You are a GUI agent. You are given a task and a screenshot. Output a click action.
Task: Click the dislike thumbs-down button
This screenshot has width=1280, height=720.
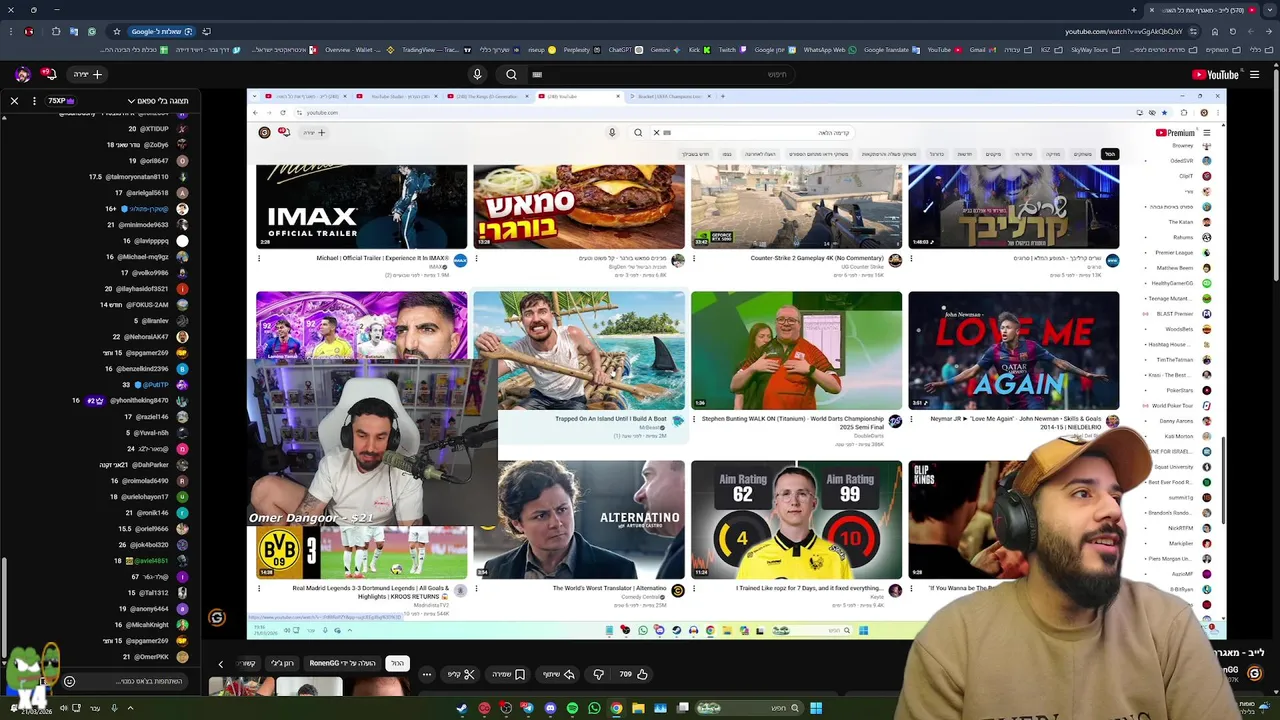pos(598,674)
